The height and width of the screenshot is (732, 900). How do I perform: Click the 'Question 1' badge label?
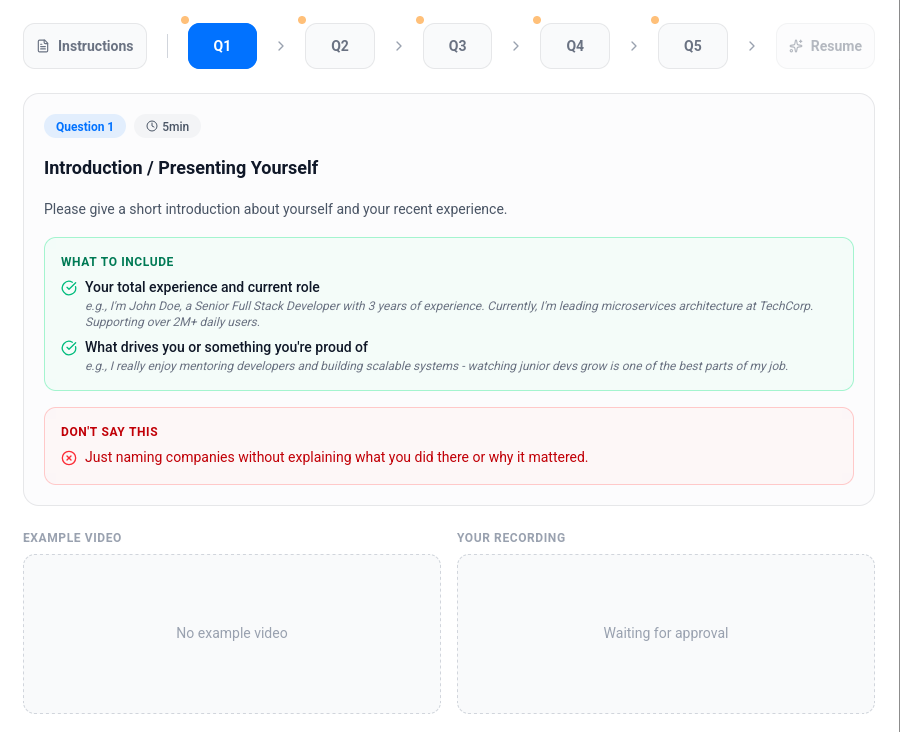point(85,127)
